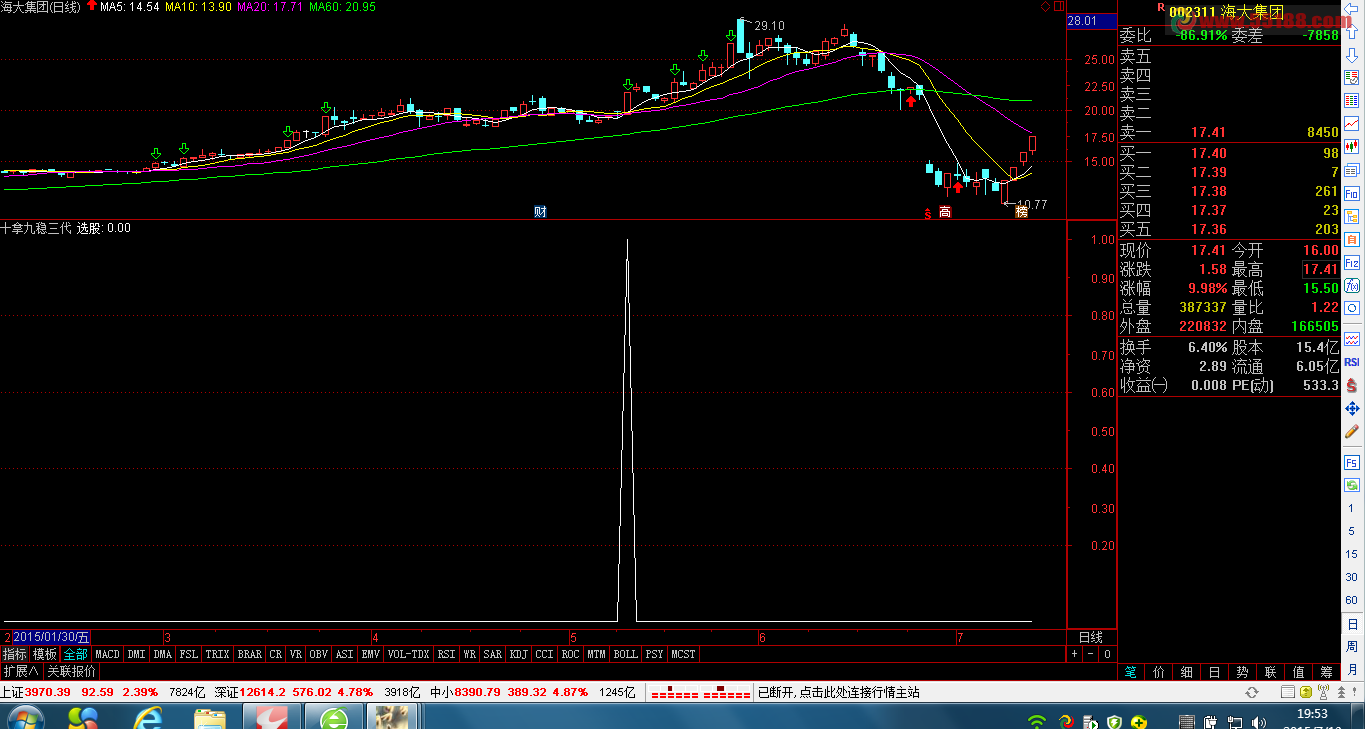Expand the 扩展 panel at bottom left

[21, 671]
